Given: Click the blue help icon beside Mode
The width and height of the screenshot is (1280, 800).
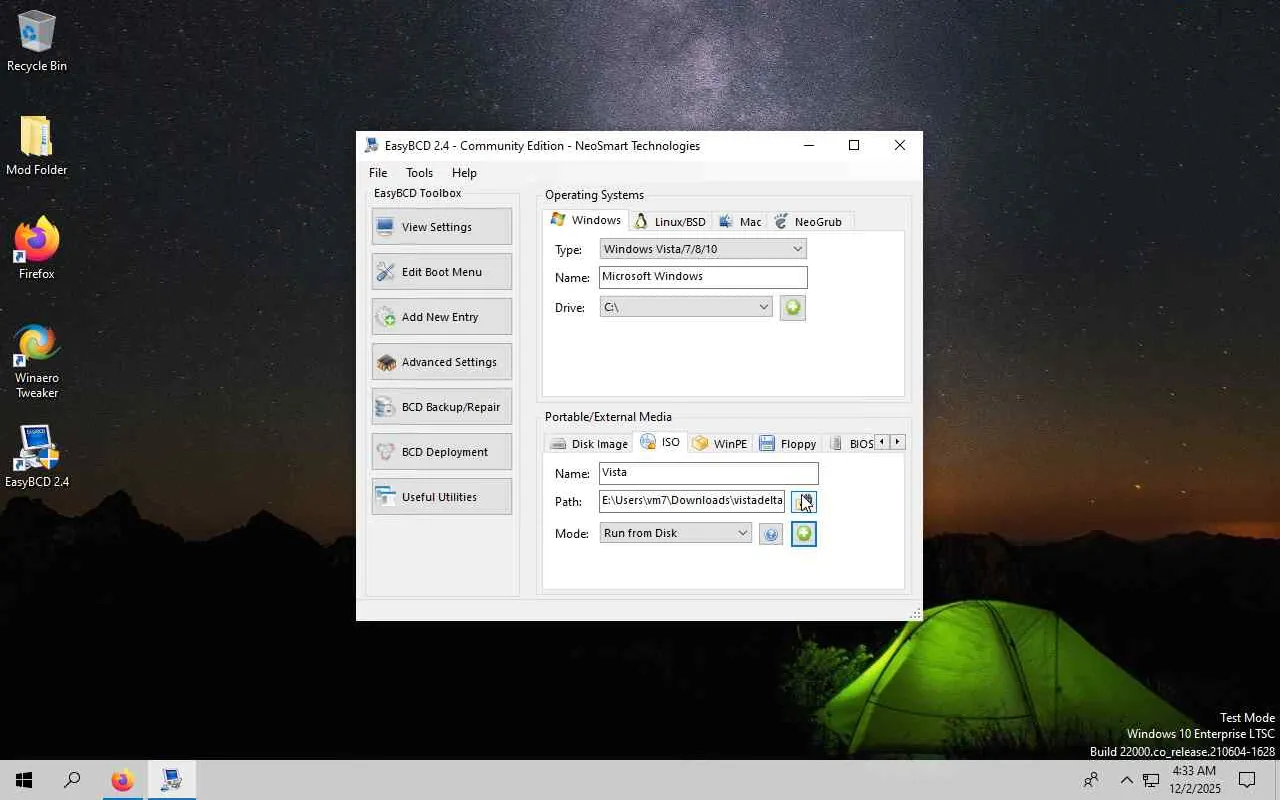Looking at the screenshot, I should (x=771, y=535).
